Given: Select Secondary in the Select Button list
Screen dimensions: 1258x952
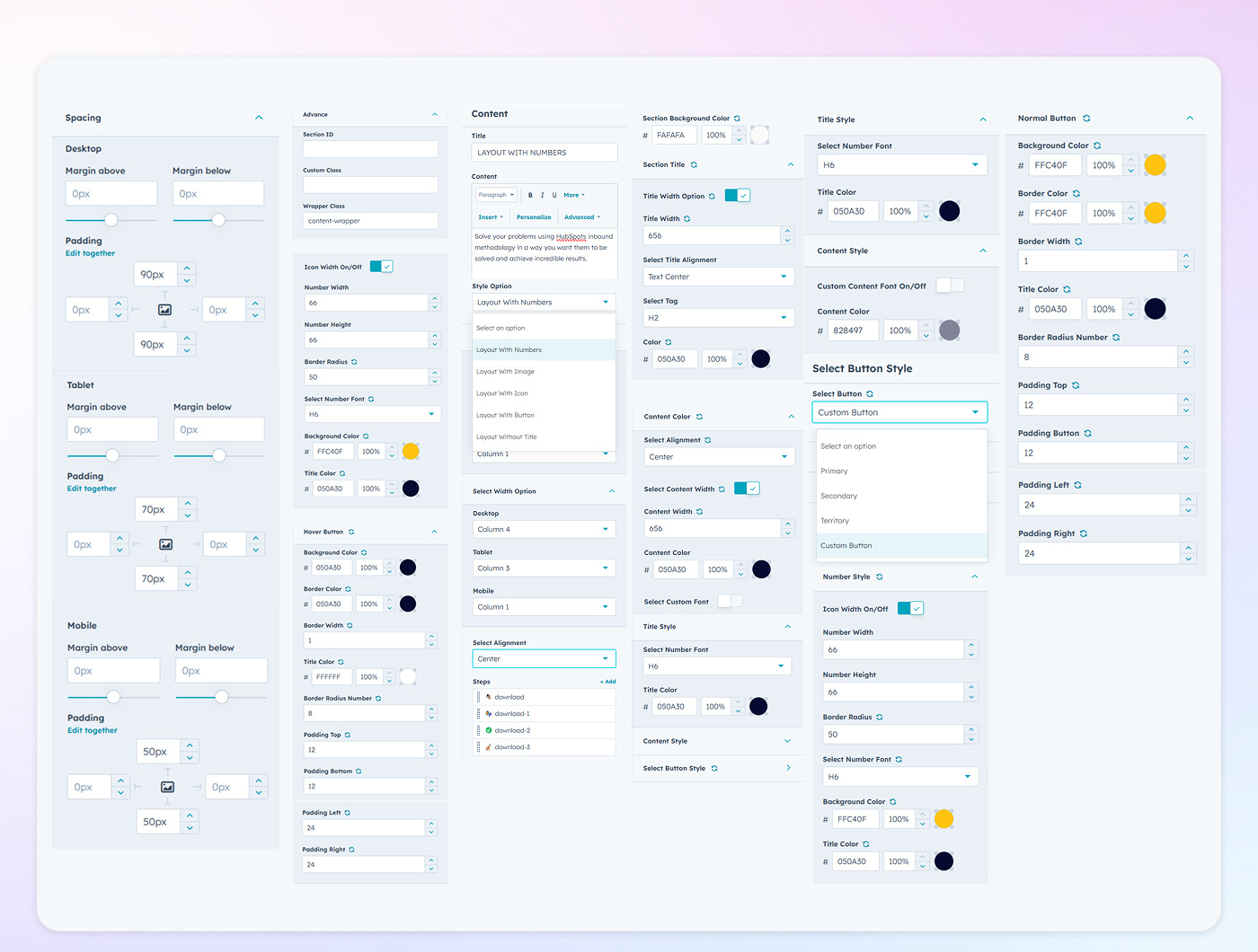Looking at the screenshot, I should click(839, 496).
